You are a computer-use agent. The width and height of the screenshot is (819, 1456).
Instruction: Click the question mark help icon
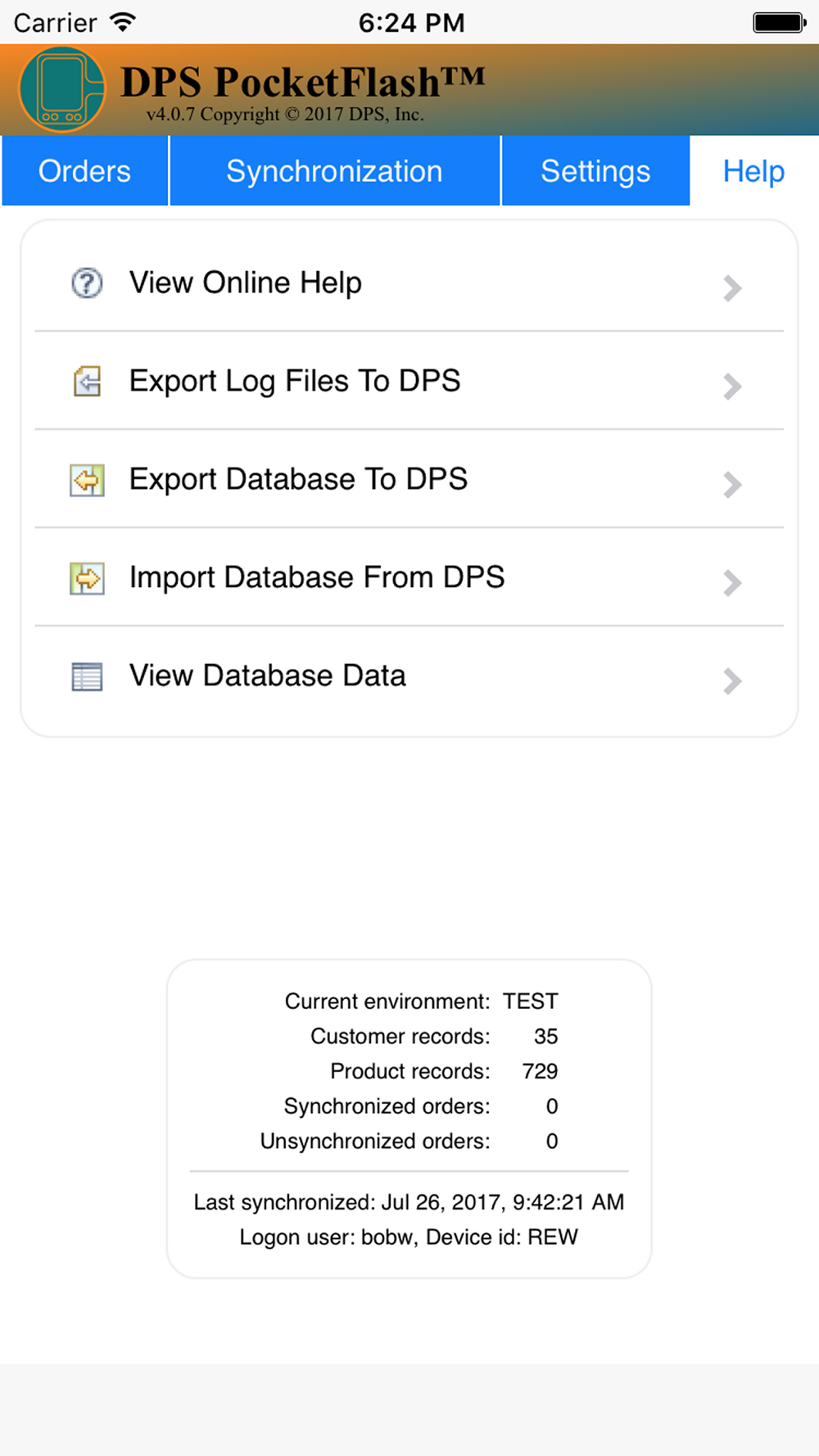[x=87, y=283]
